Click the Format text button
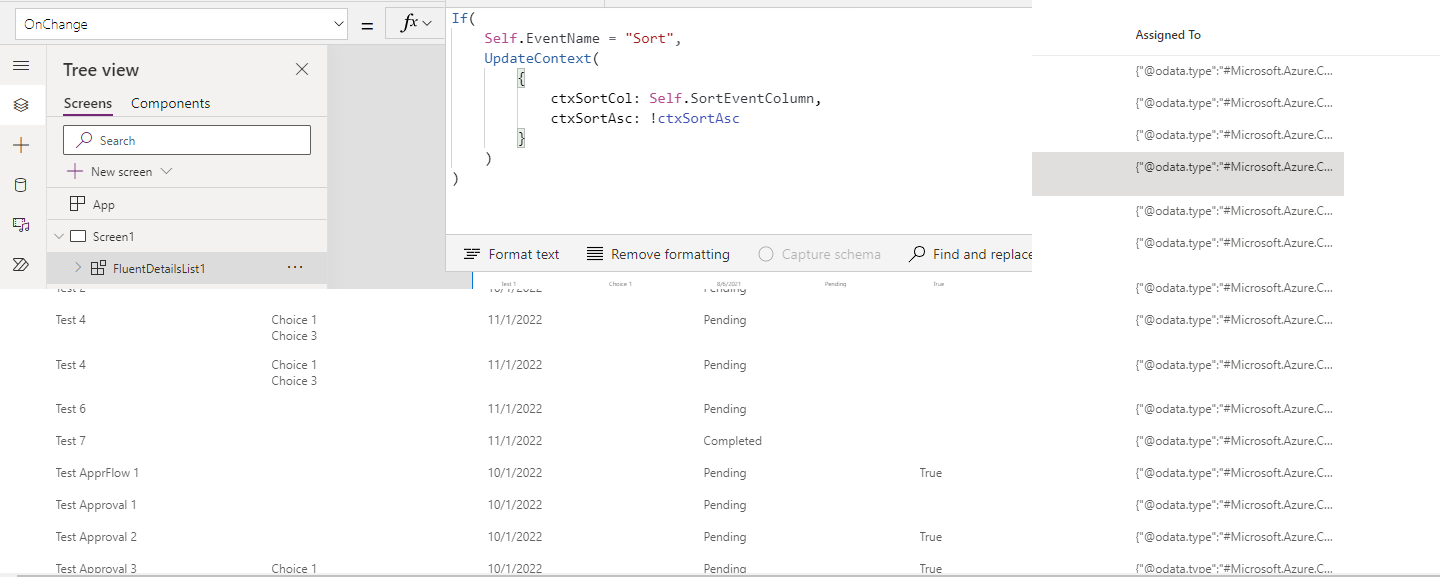The height and width of the screenshot is (577, 1440). [512, 254]
